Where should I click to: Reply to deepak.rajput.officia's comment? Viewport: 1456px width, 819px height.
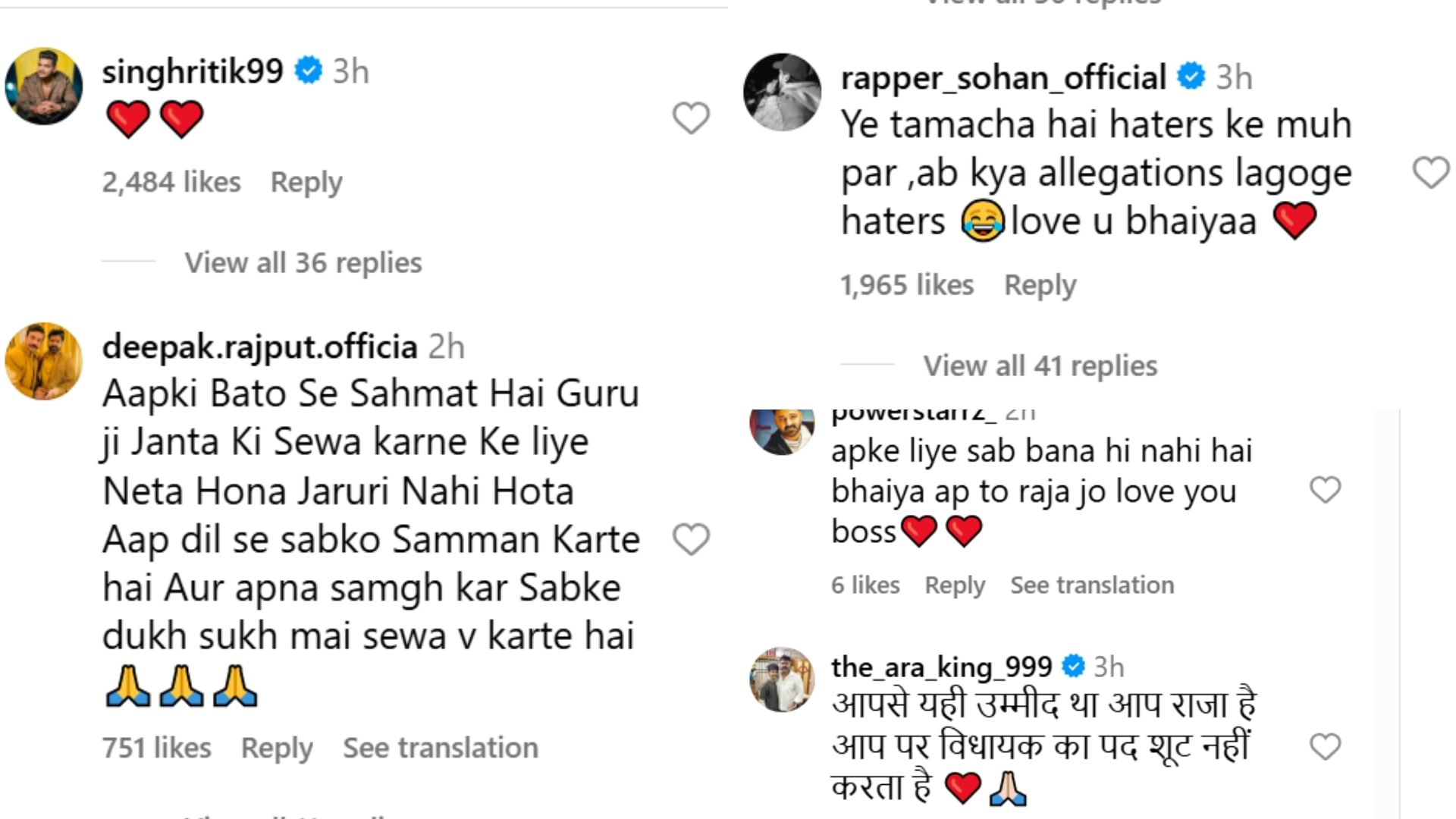(277, 748)
